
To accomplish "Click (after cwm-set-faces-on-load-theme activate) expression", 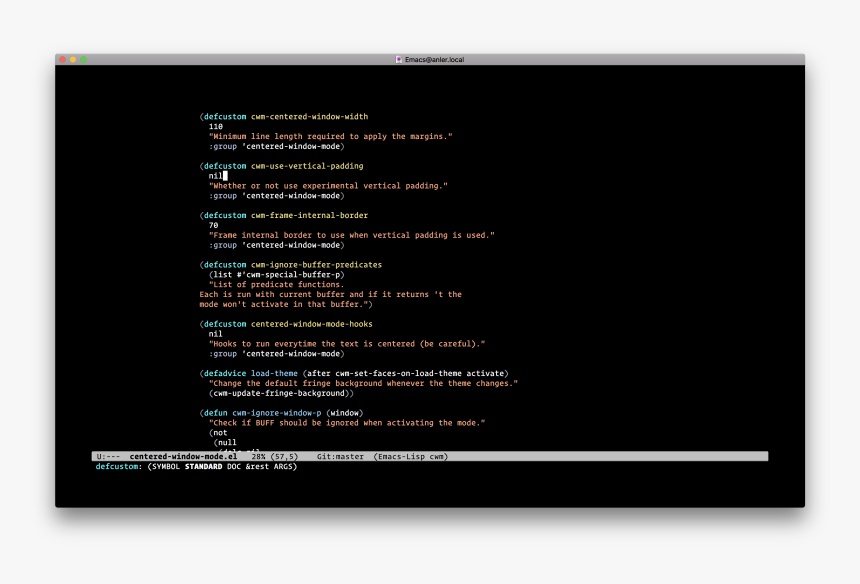I will [x=406, y=373].
